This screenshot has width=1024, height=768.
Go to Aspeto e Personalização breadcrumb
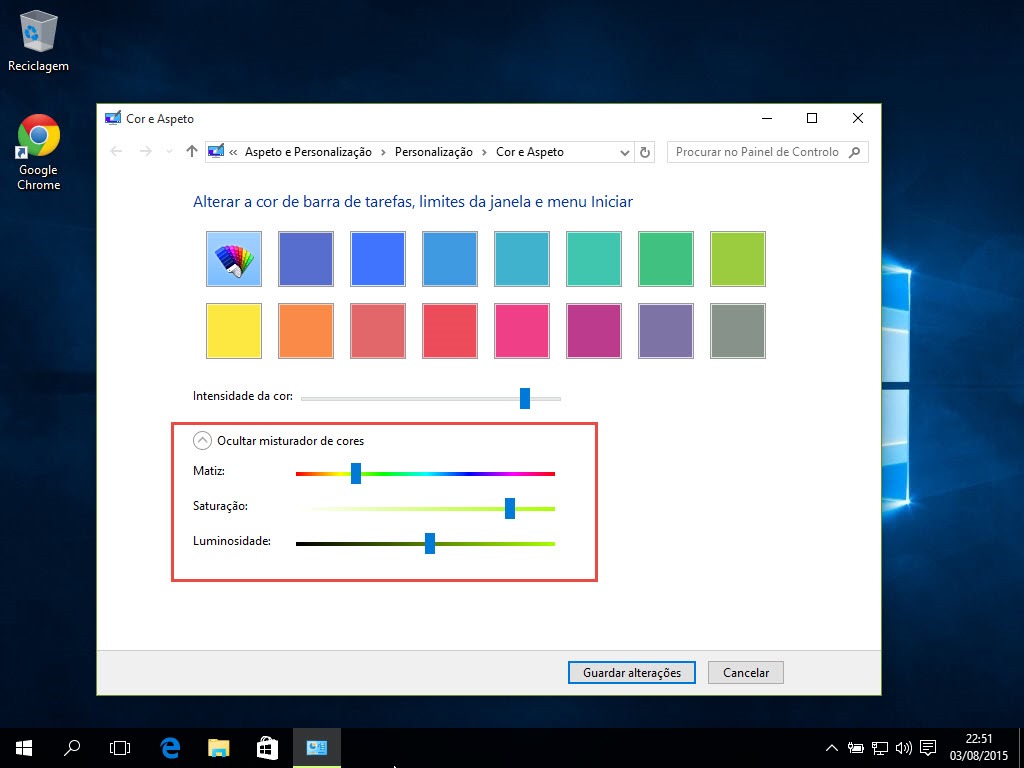(x=308, y=152)
